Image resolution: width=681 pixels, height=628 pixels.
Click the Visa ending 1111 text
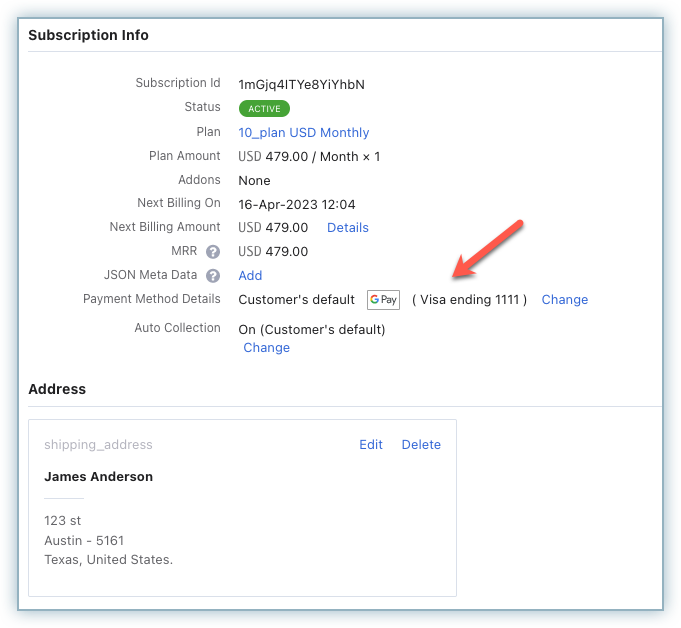(x=469, y=300)
